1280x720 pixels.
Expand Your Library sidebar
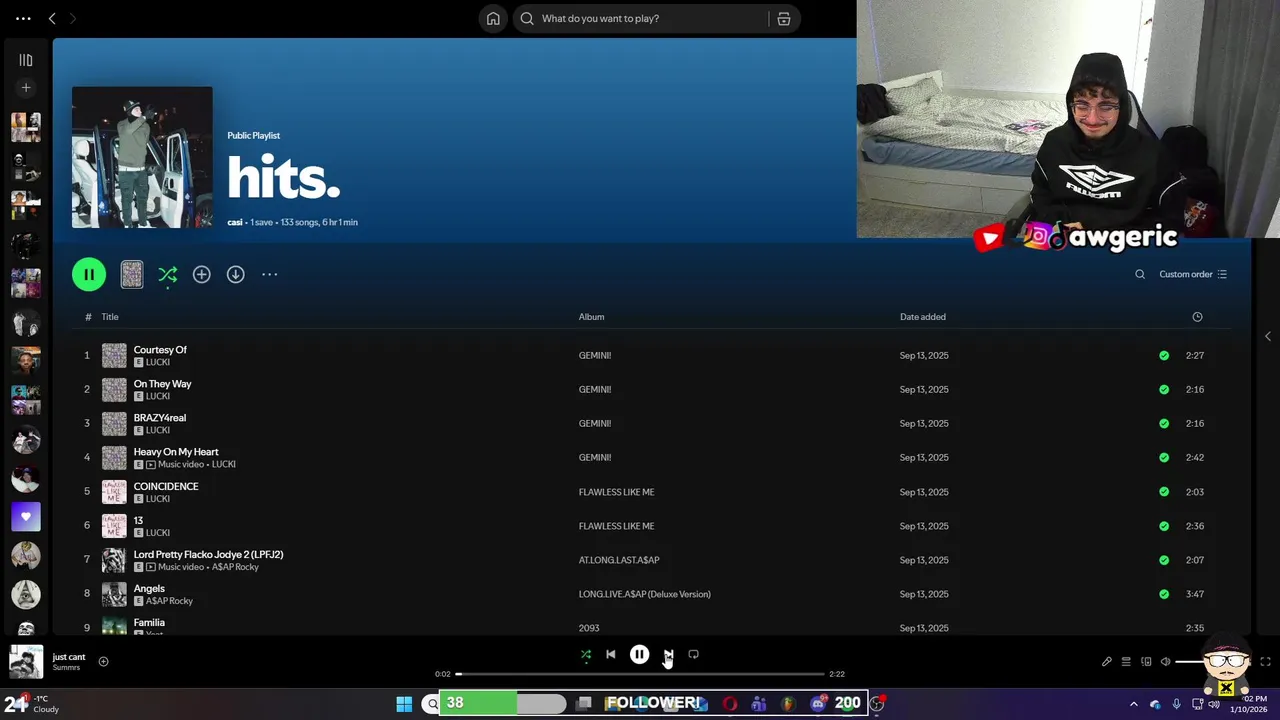26,60
